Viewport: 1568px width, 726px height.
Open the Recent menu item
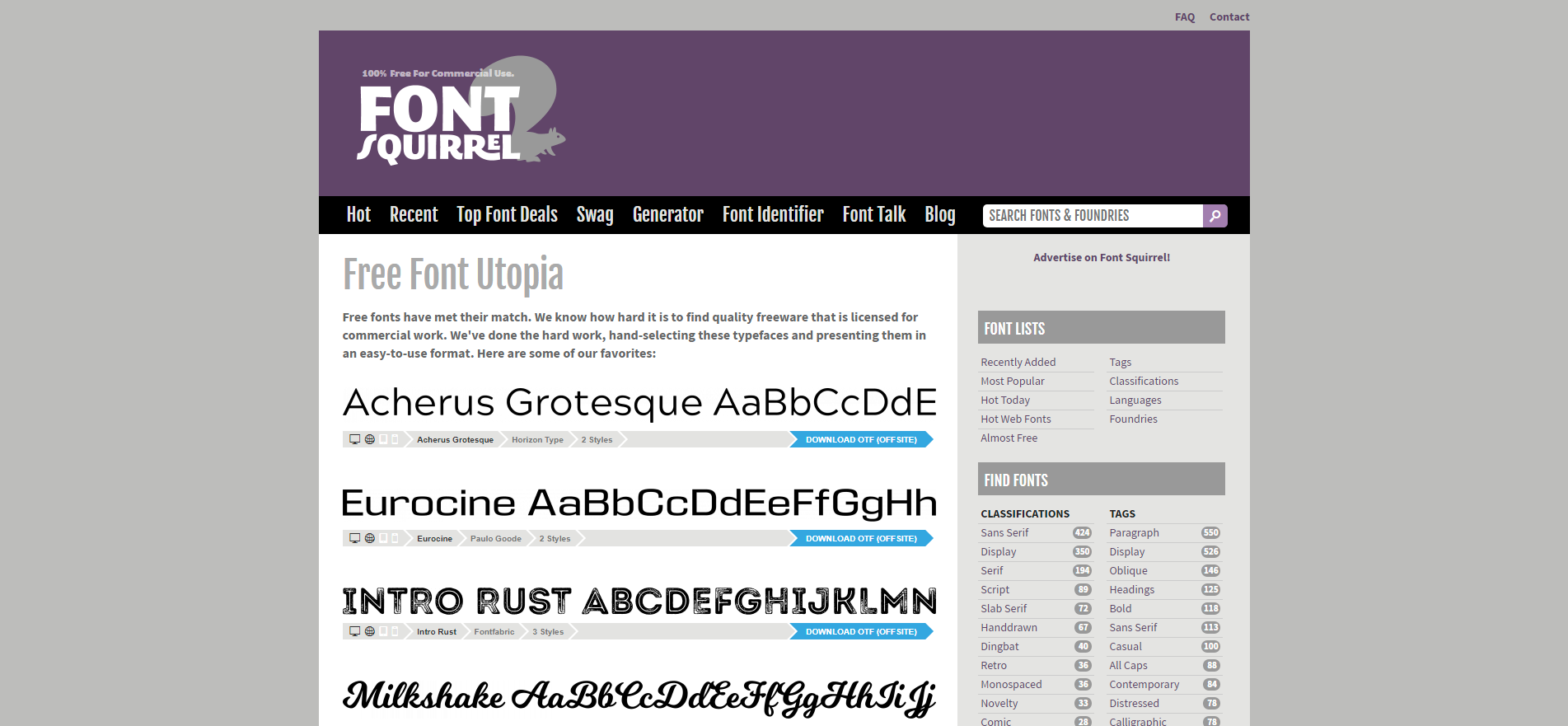pyautogui.click(x=414, y=215)
